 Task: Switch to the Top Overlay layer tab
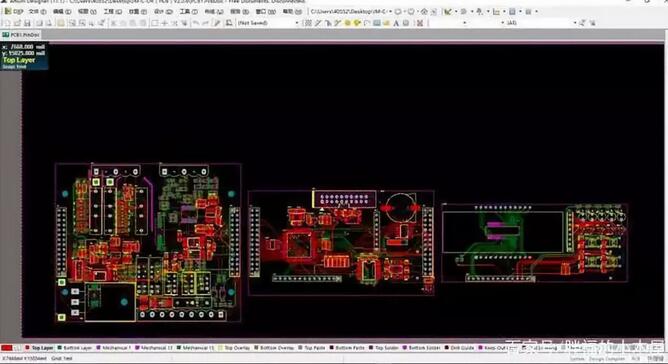point(234,348)
